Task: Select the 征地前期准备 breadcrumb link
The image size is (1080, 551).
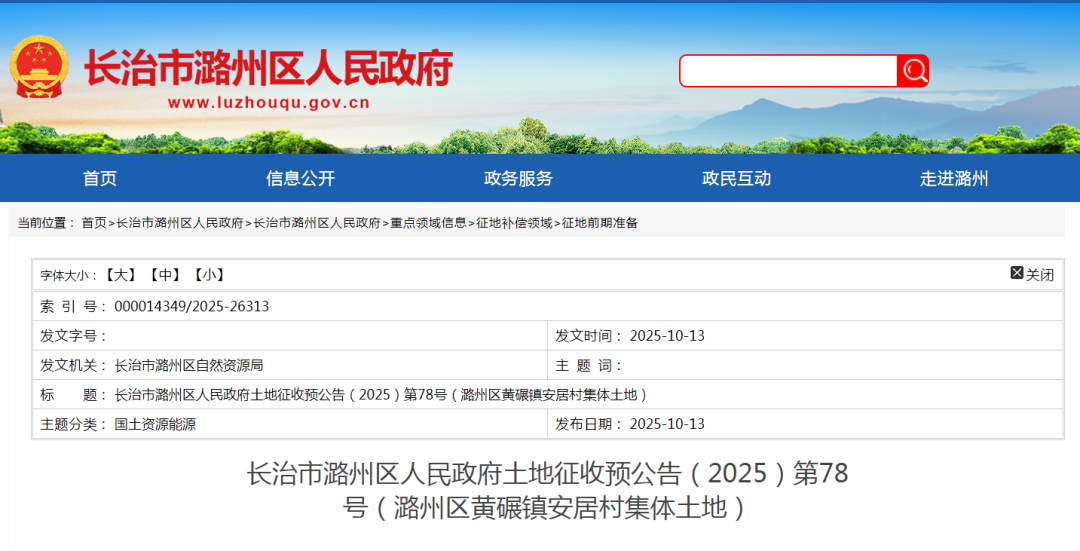Action: [600, 223]
